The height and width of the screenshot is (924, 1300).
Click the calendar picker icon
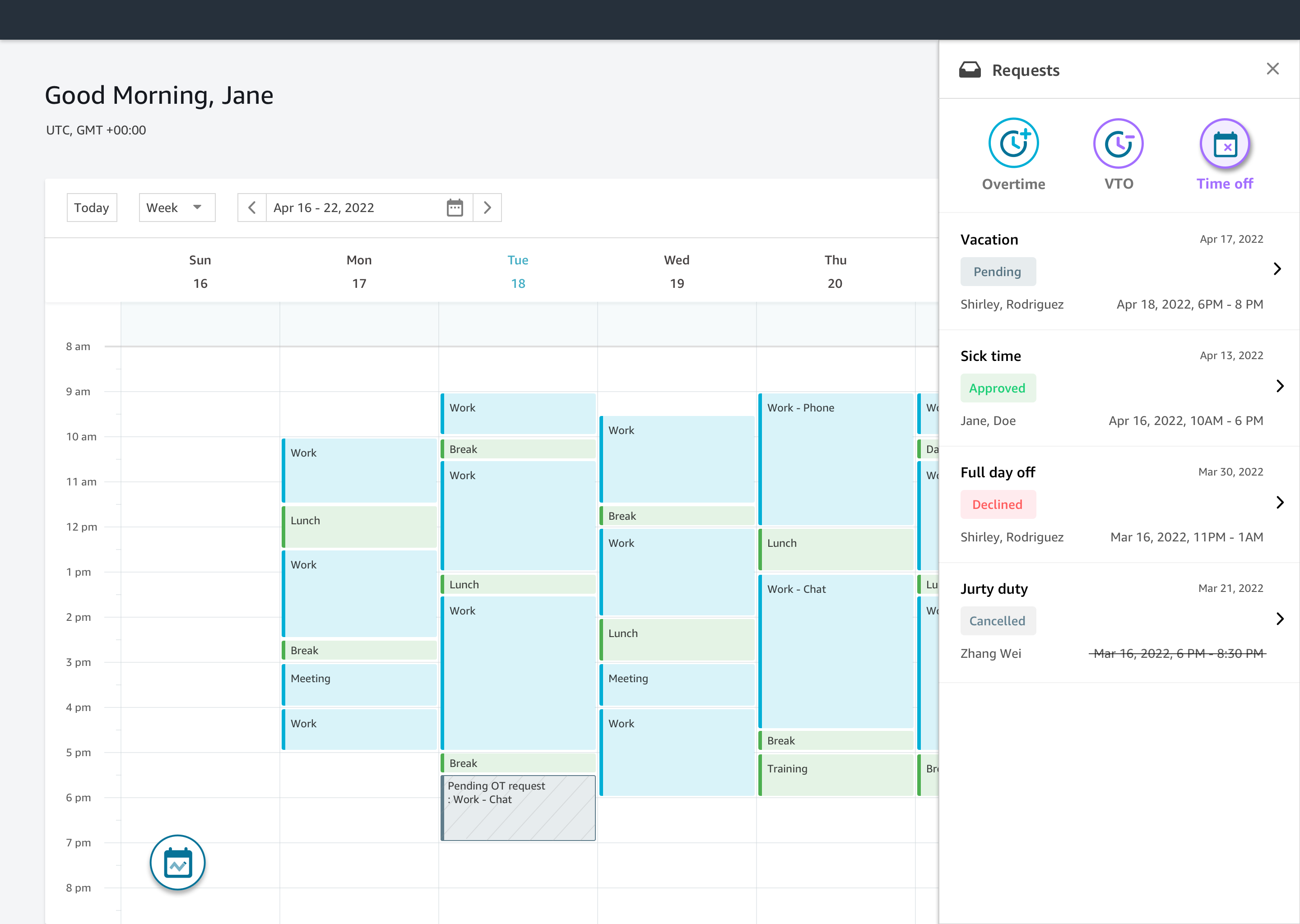(455, 208)
